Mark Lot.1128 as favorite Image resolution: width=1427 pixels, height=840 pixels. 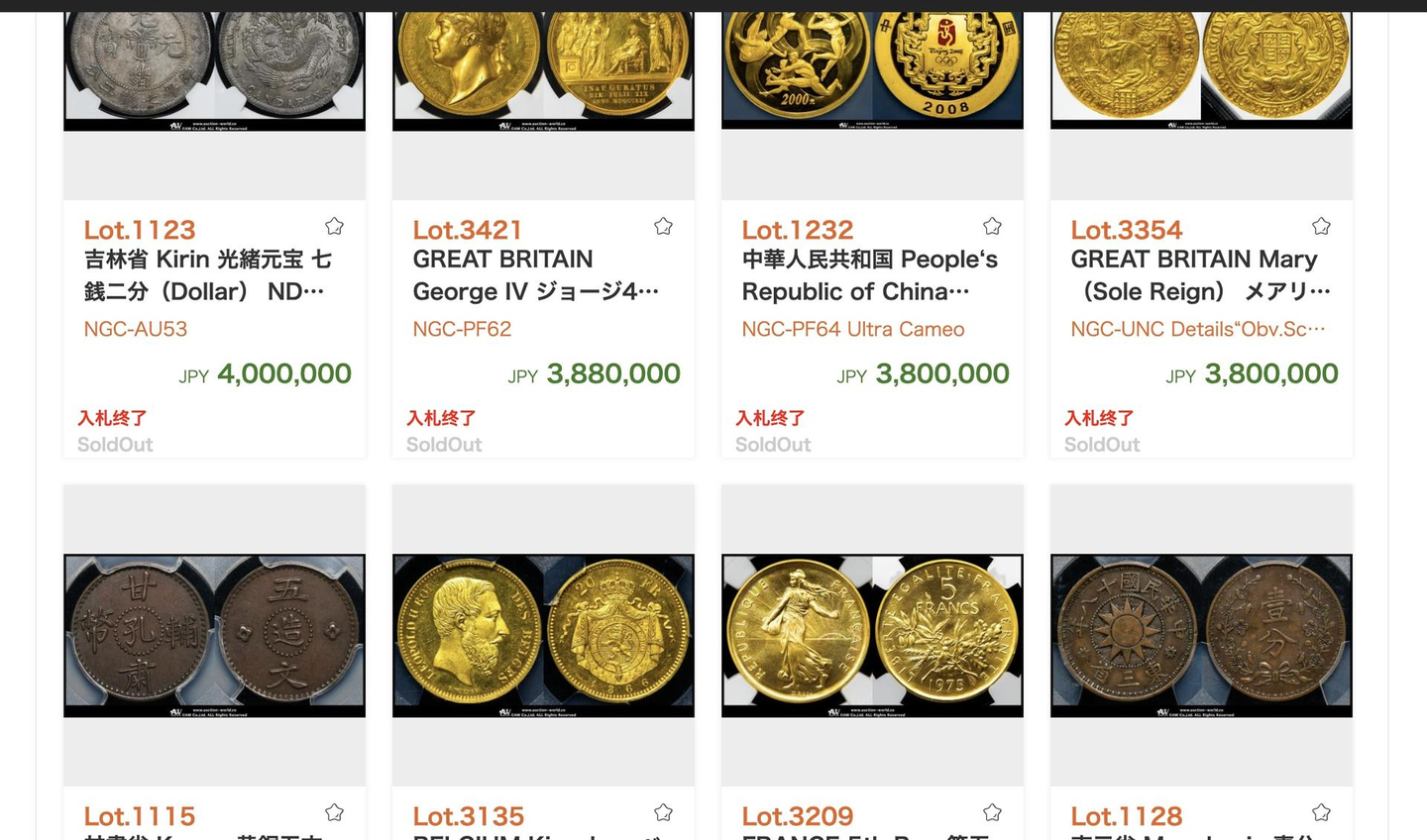click(x=1321, y=813)
